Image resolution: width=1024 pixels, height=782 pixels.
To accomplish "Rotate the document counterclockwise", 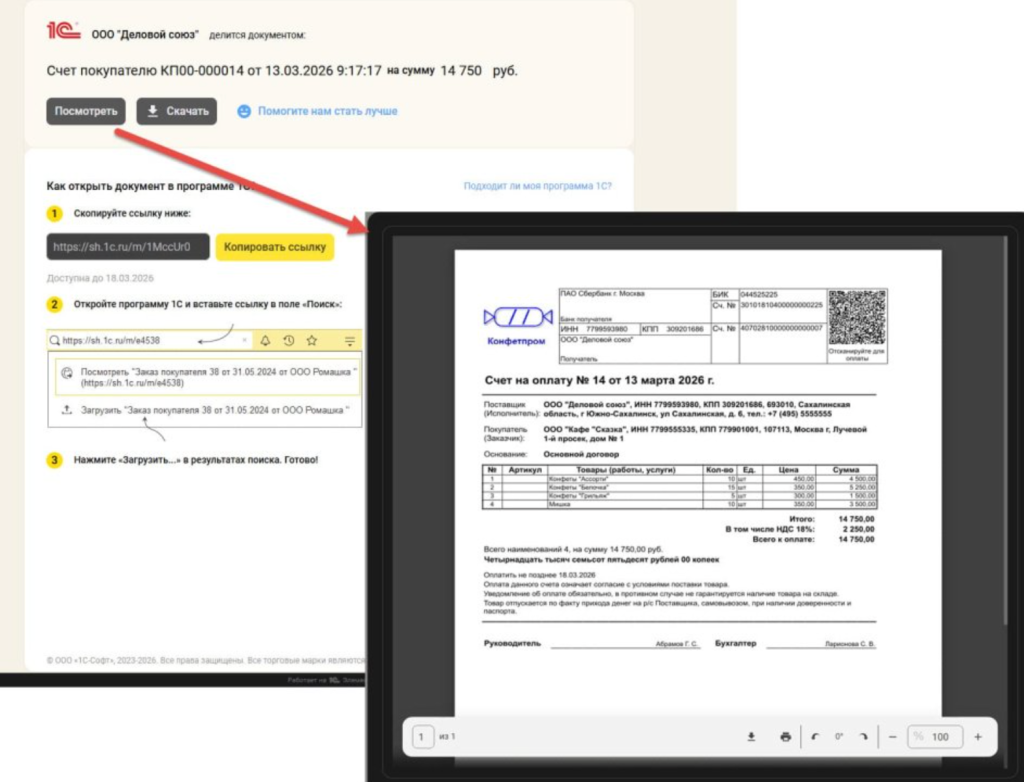I will 815,737.
